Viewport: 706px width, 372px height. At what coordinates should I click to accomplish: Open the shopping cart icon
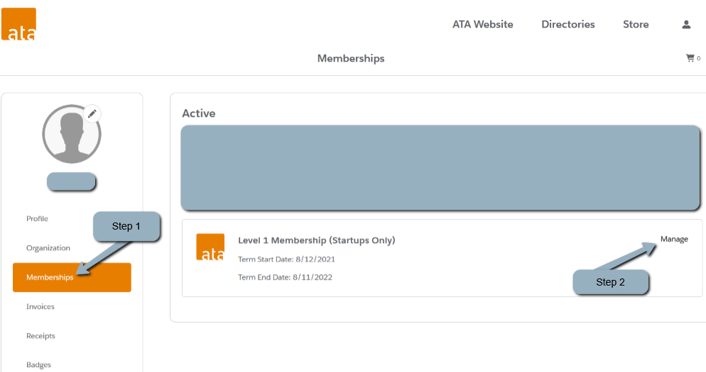point(690,58)
